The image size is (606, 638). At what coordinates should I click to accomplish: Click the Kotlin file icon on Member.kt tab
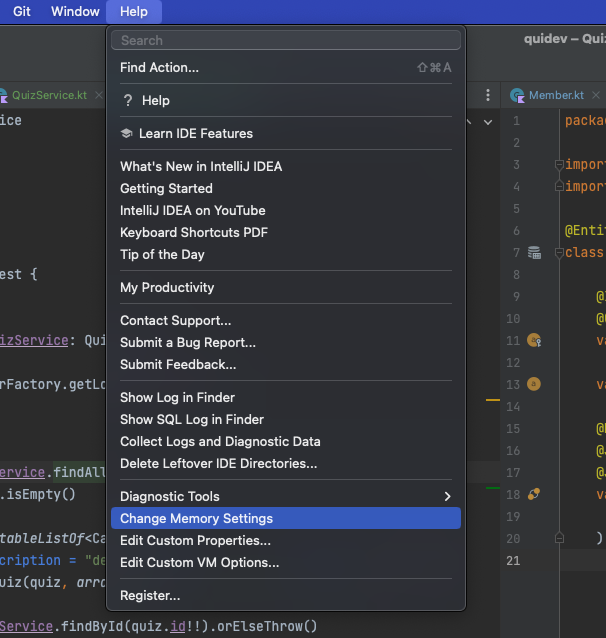(517, 95)
